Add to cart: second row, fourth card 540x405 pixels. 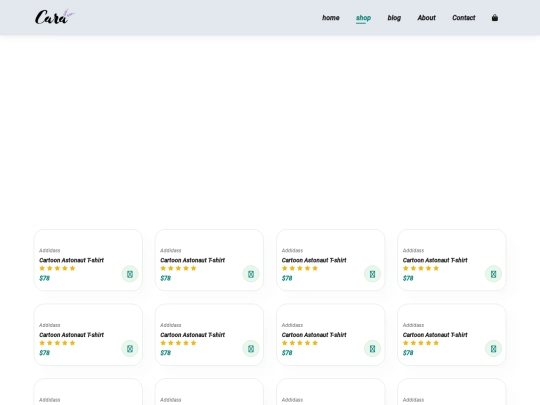point(494,349)
